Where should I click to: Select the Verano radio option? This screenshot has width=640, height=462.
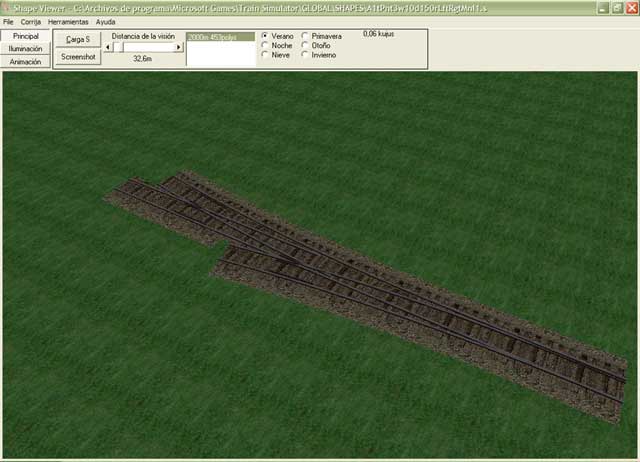(265, 36)
